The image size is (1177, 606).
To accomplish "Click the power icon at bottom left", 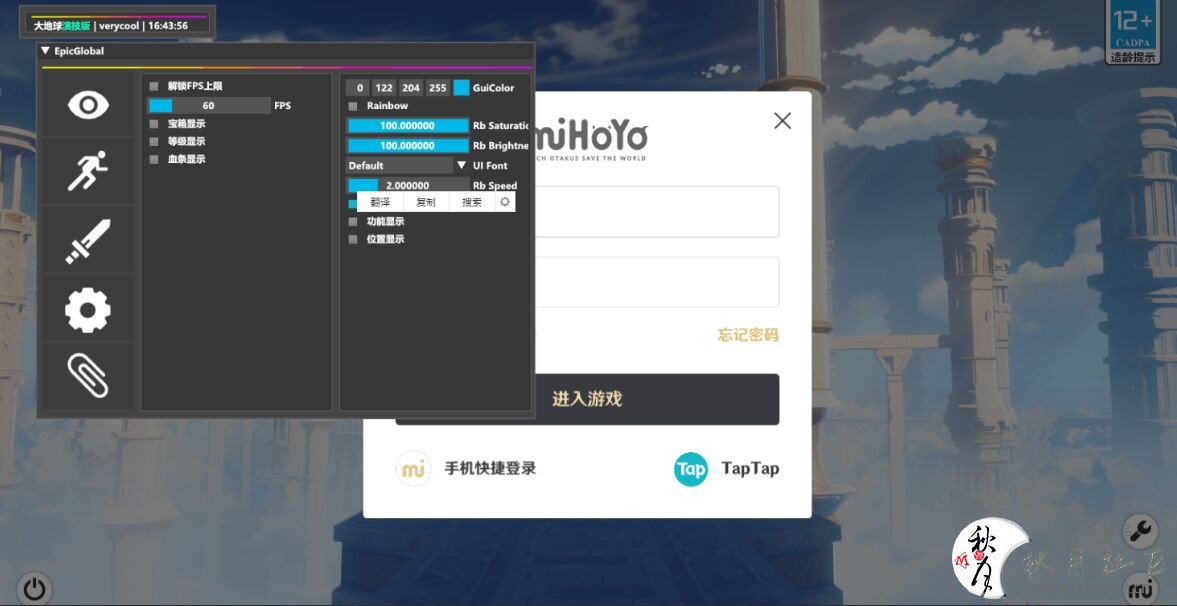I will pos(35,588).
